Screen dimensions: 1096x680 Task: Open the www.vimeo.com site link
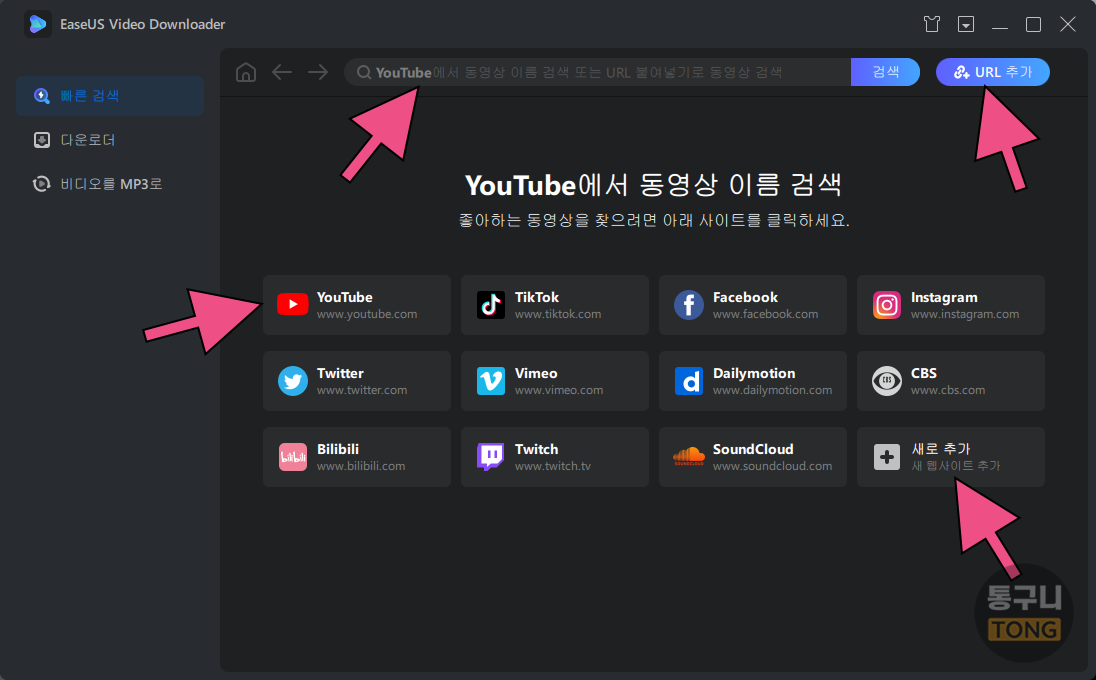(x=559, y=391)
